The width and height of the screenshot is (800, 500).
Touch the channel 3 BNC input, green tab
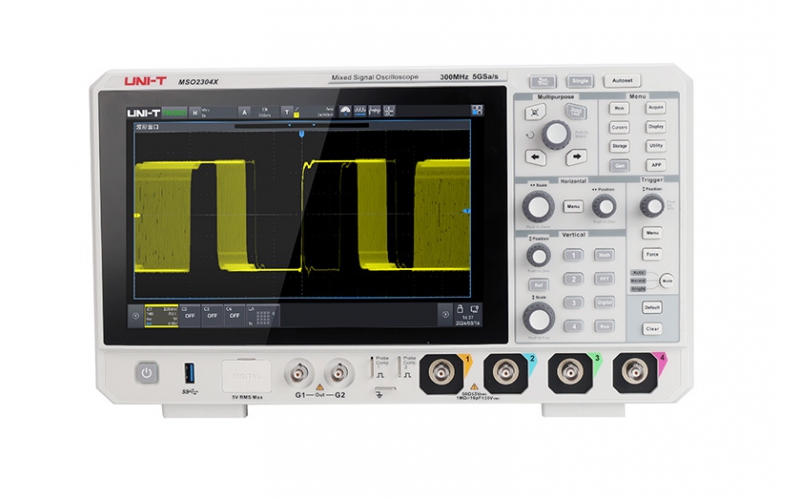click(x=570, y=372)
